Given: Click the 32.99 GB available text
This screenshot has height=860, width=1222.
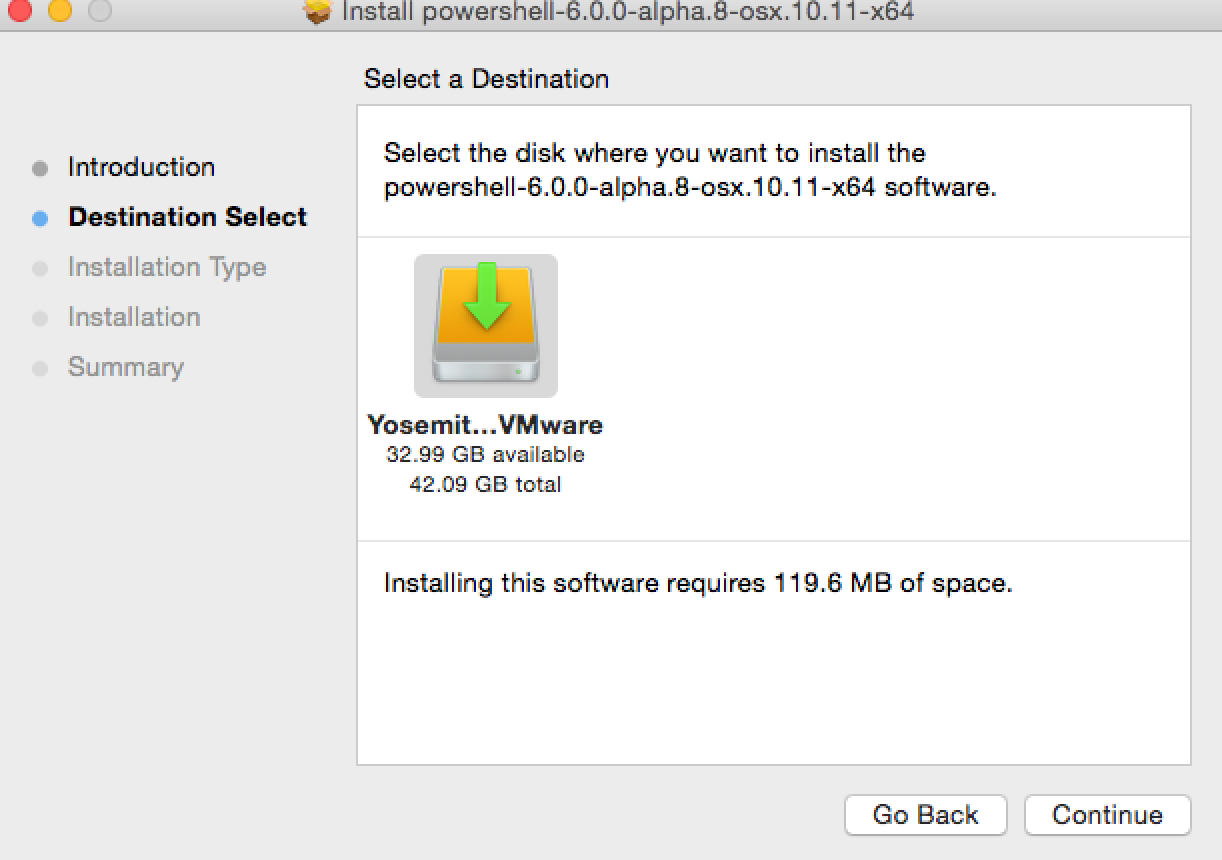Looking at the screenshot, I should 485,455.
